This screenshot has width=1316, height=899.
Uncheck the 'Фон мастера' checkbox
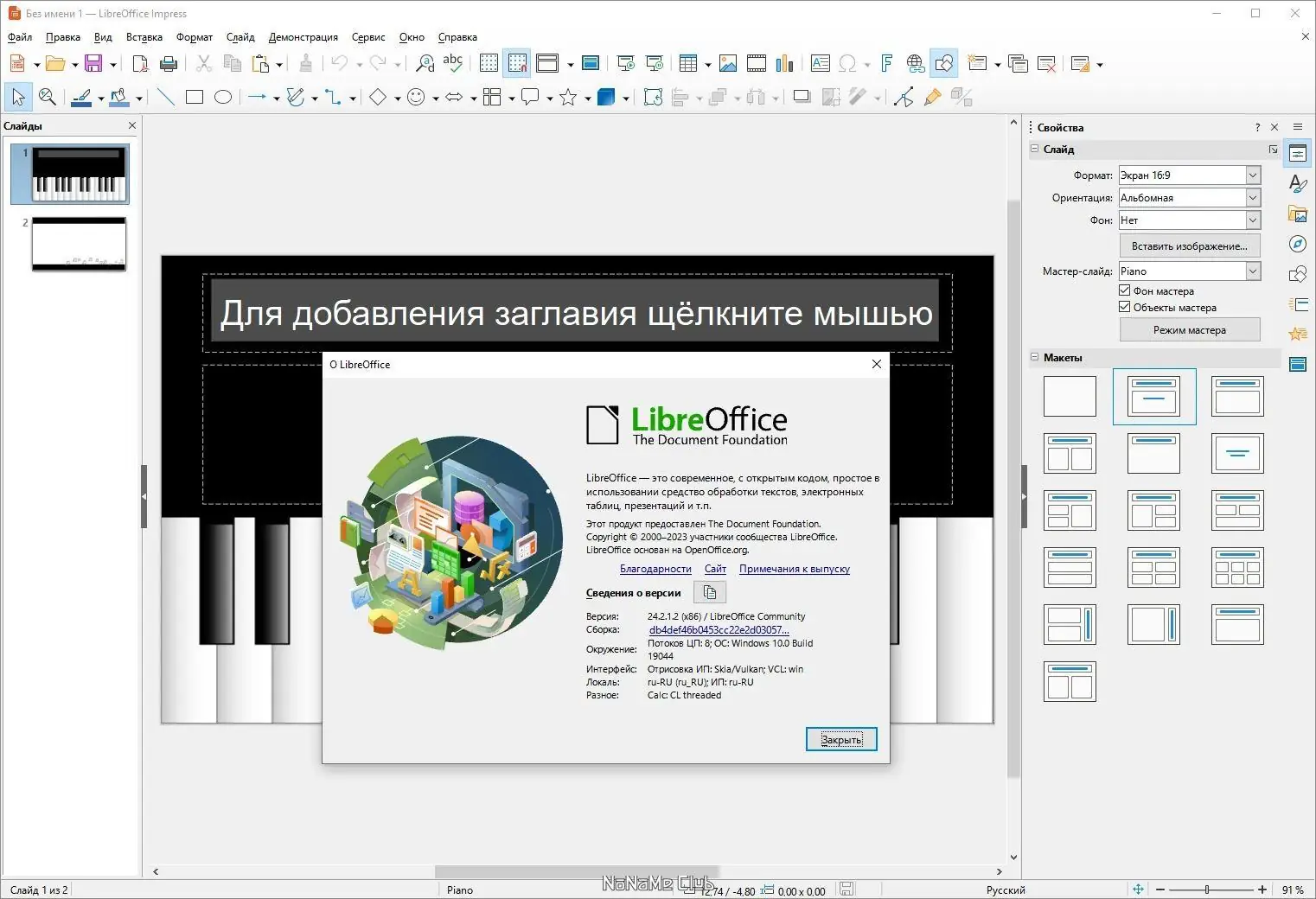point(1125,291)
